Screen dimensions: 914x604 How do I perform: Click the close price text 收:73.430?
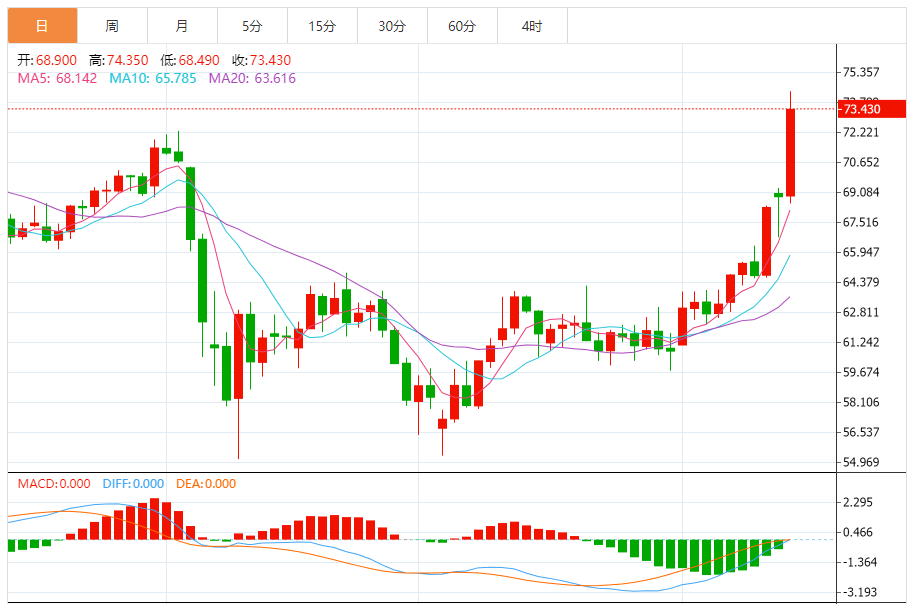tap(262, 60)
